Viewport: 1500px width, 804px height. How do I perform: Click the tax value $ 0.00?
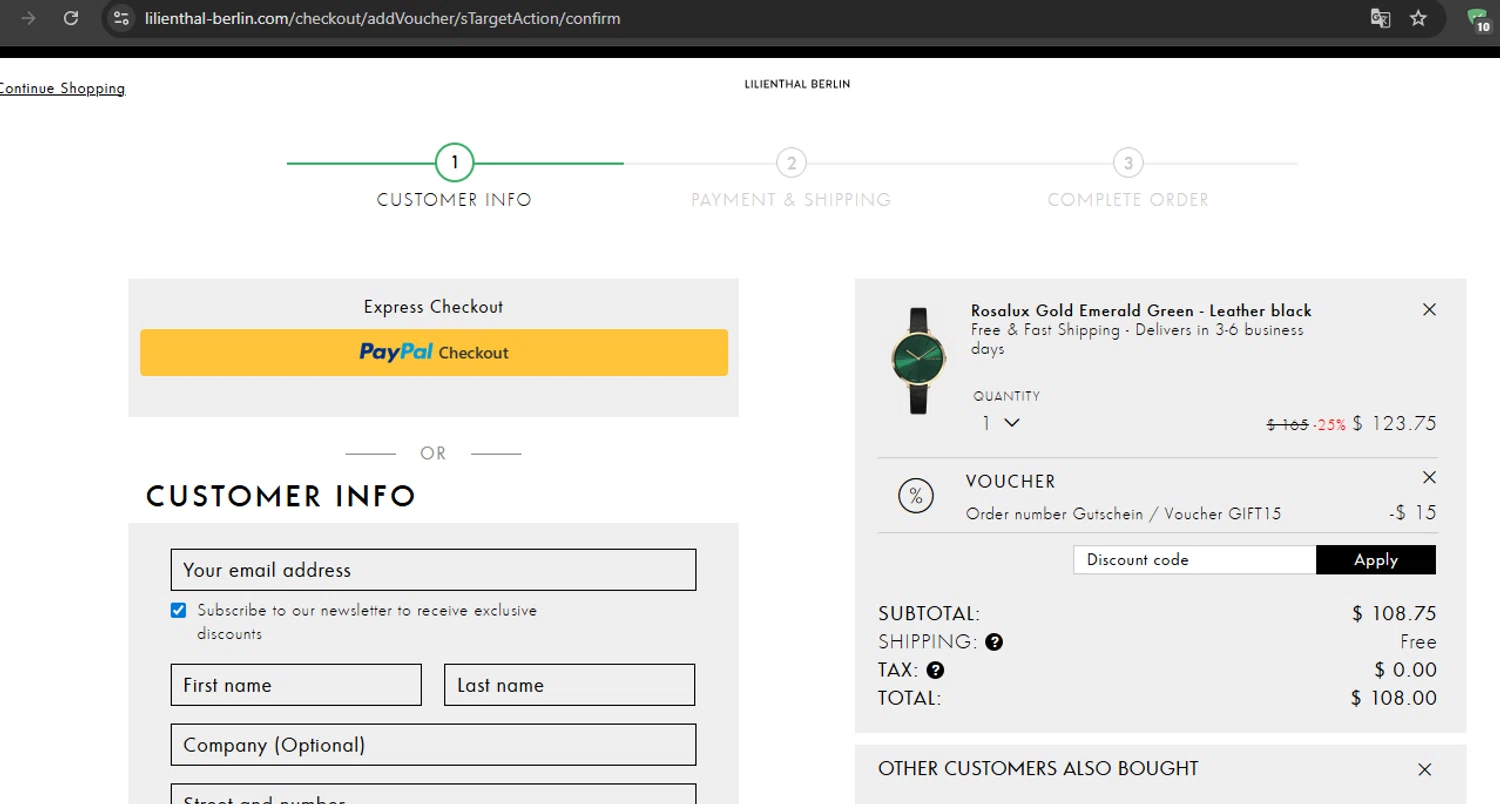[x=1405, y=670]
